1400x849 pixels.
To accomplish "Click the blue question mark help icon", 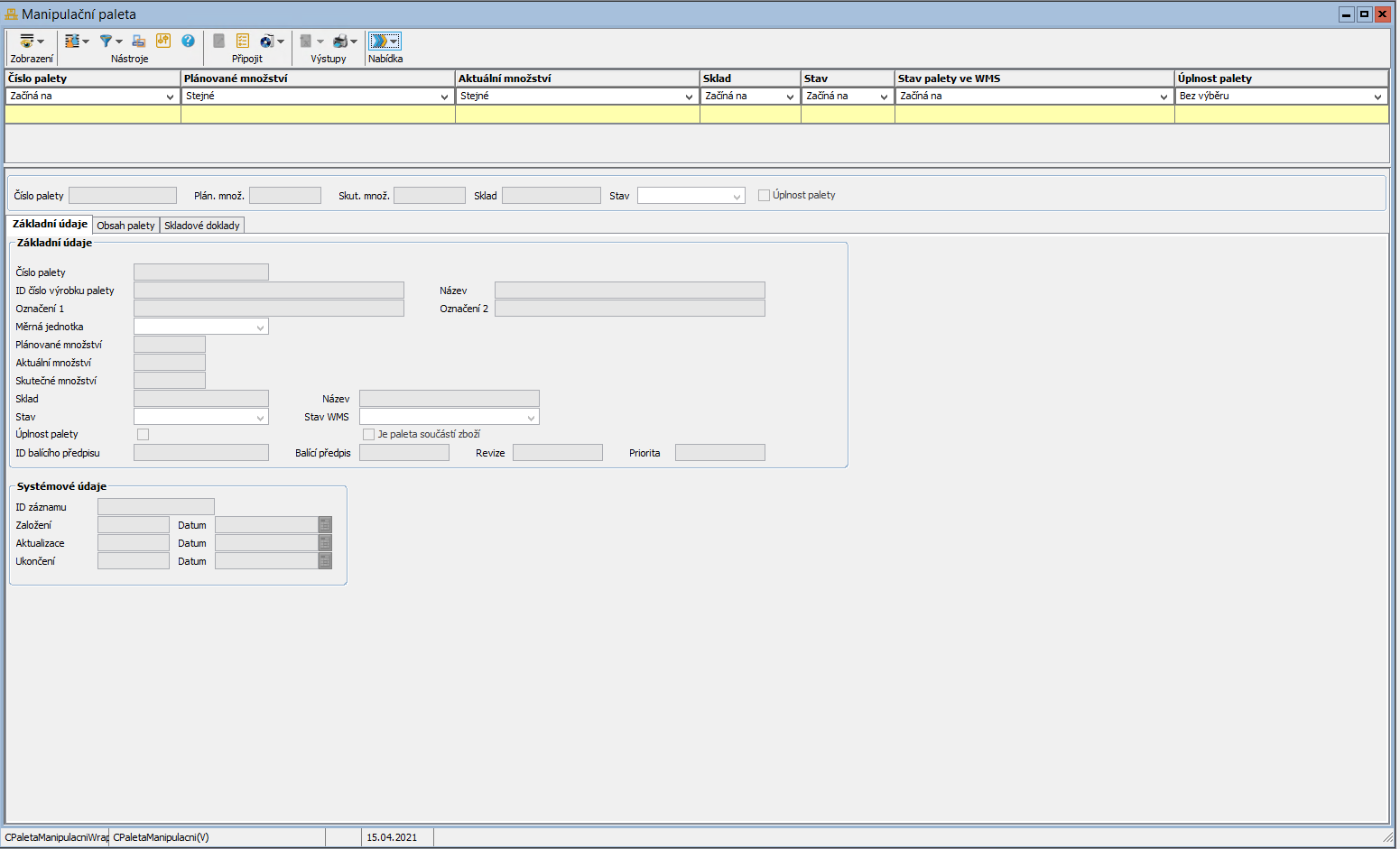I will point(188,42).
